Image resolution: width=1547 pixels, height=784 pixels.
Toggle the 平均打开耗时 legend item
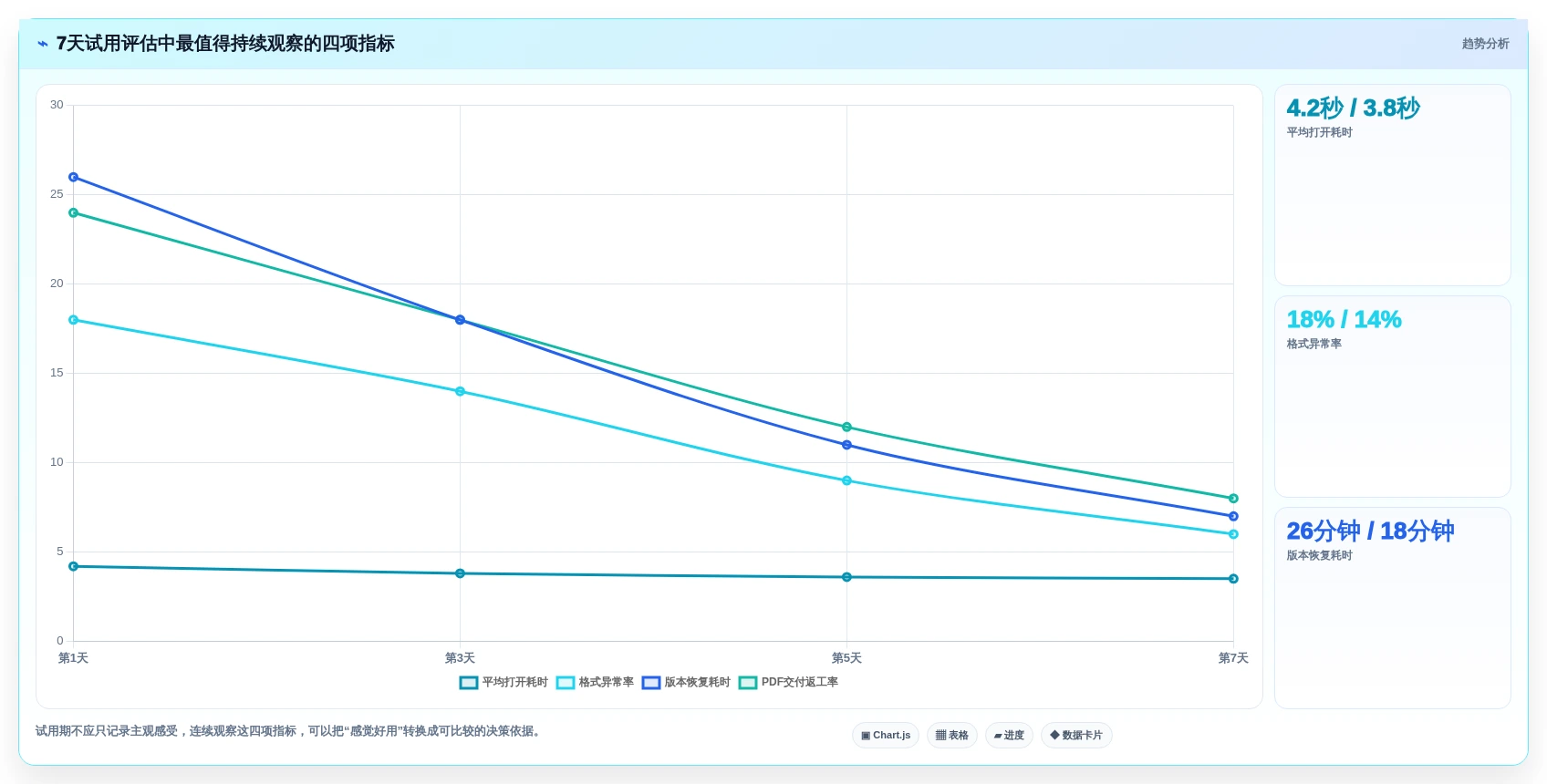tap(504, 683)
